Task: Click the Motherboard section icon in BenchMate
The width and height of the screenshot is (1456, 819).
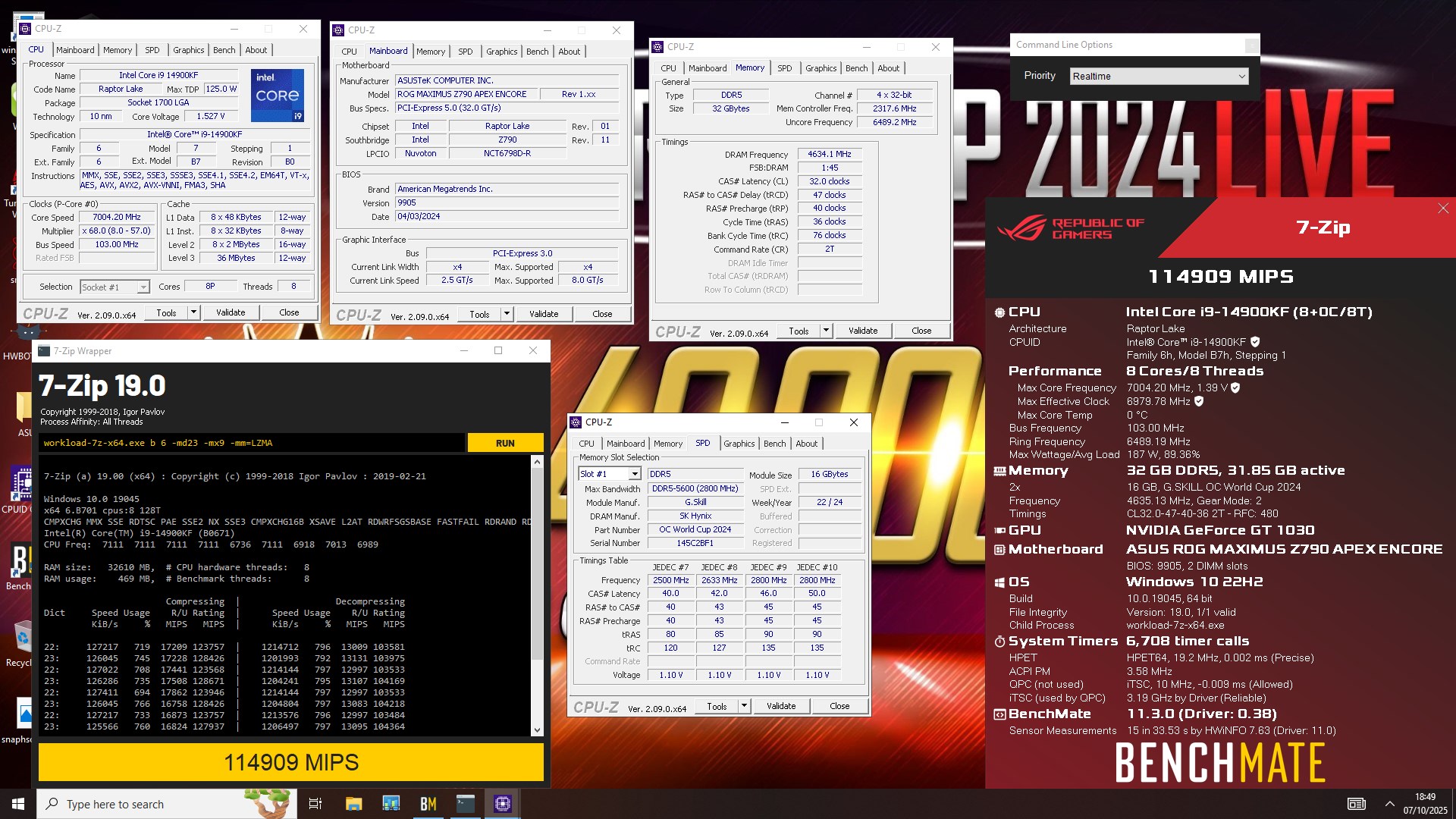Action: (999, 550)
